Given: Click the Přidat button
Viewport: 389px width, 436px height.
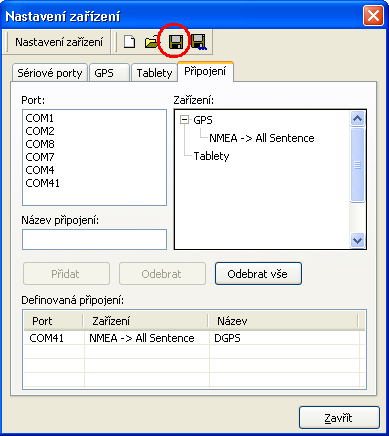Looking at the screenshot, I should pos(66,274).
